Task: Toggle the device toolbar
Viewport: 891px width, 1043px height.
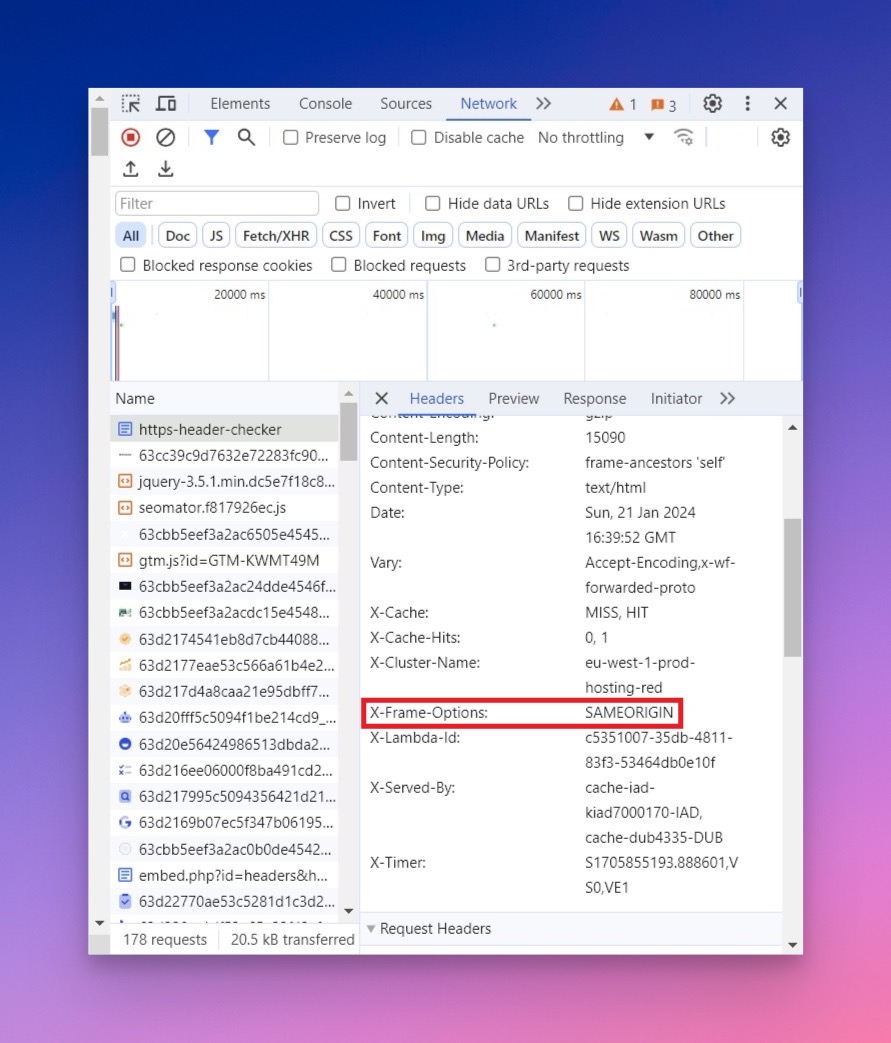Action: (x=166, y=103)
